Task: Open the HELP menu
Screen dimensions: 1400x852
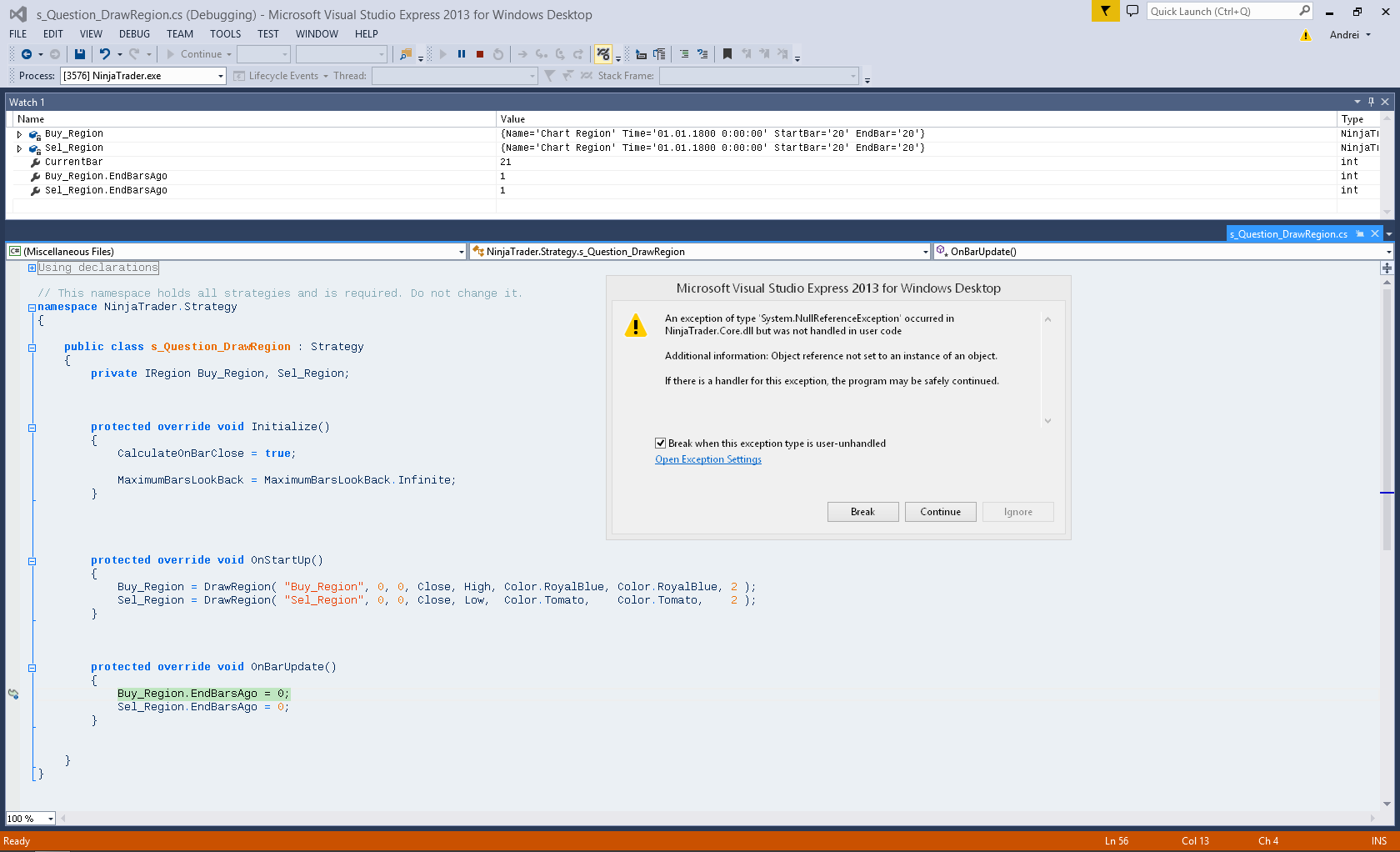Action: click(367, 34)
